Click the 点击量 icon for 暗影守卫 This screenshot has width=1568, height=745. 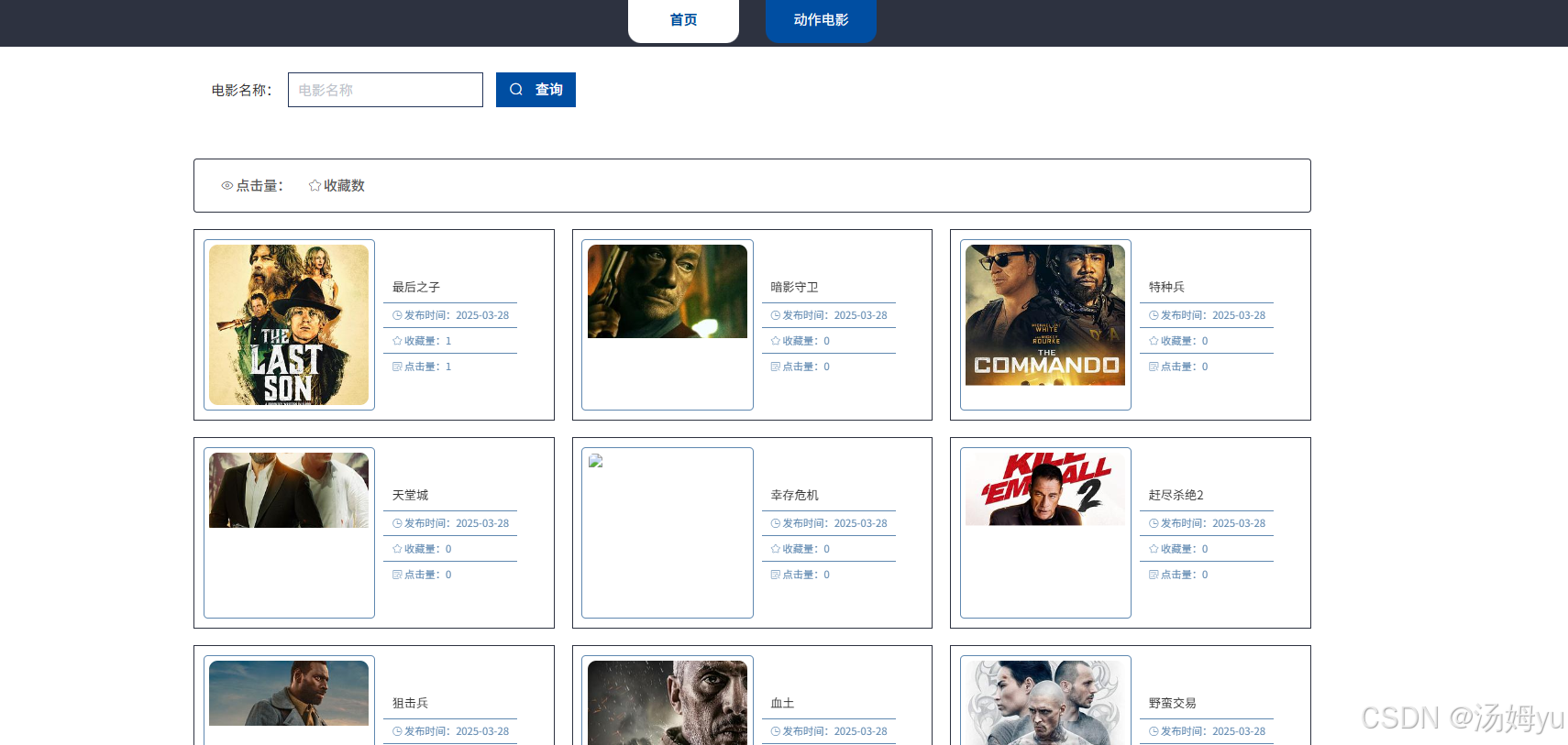(775, 367)
